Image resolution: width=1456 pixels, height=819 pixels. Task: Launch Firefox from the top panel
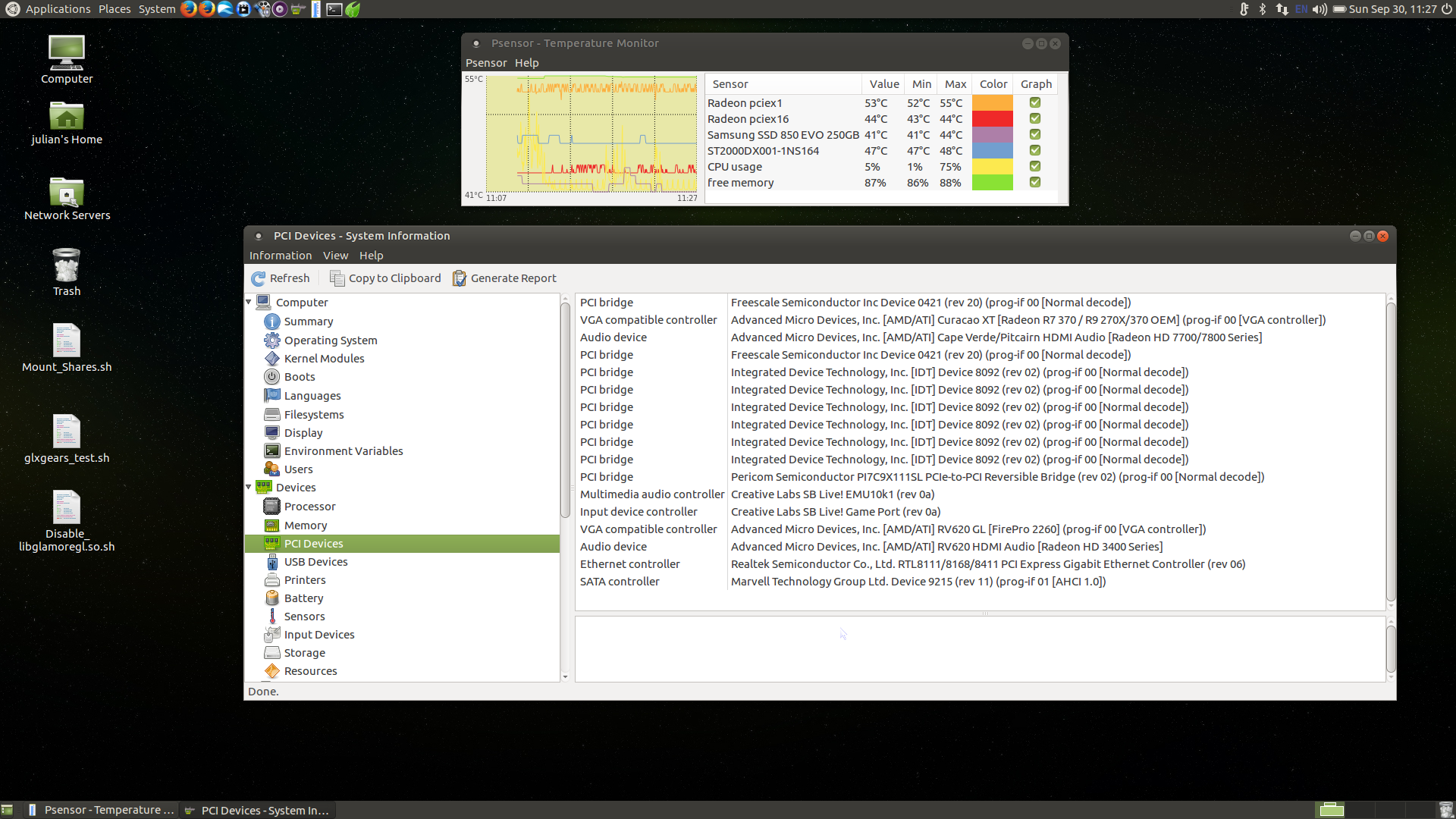coord(189,9)
